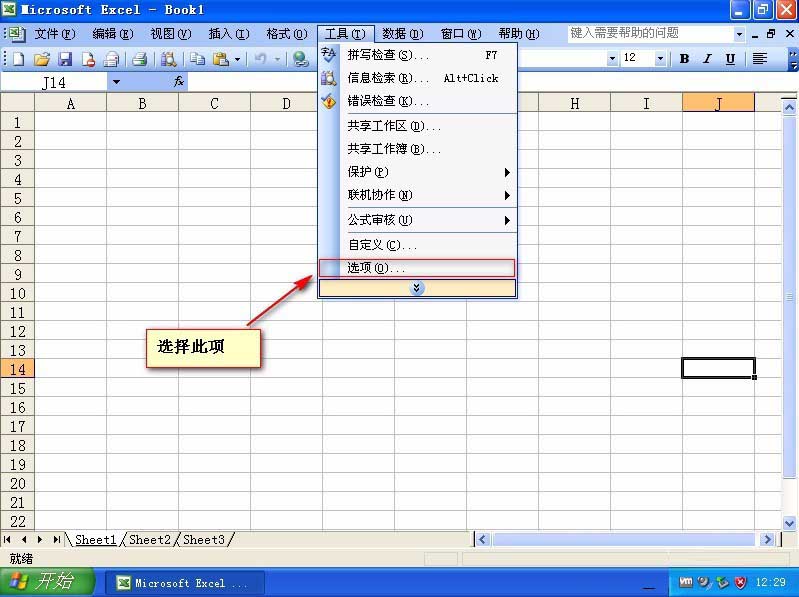Viewport: 799px width, 597px height.
Task: Open the 文件 (File) menu
Action: 55,34
